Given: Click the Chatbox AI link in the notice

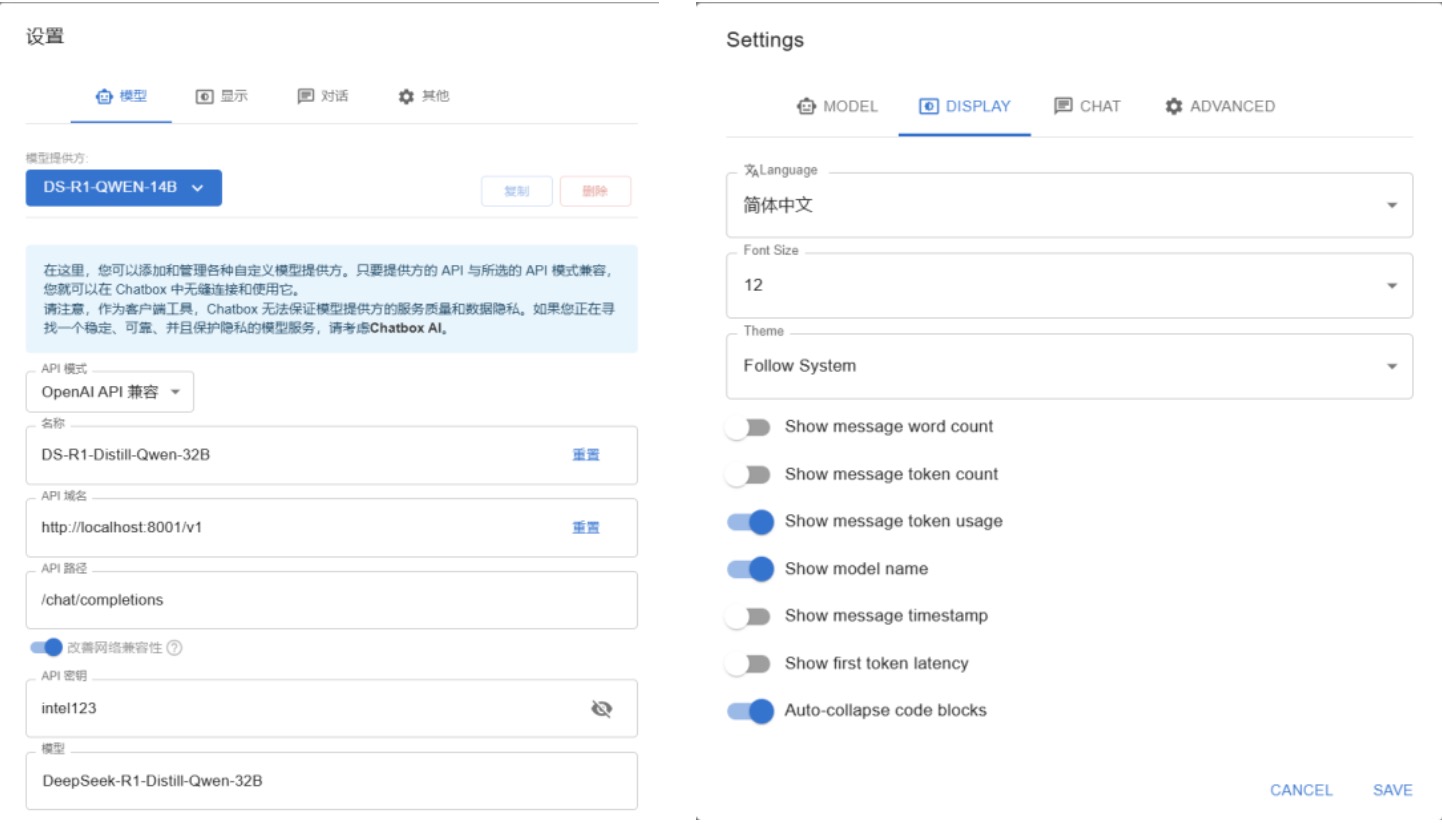Looking at the screenshot, I should click(408, 328).
